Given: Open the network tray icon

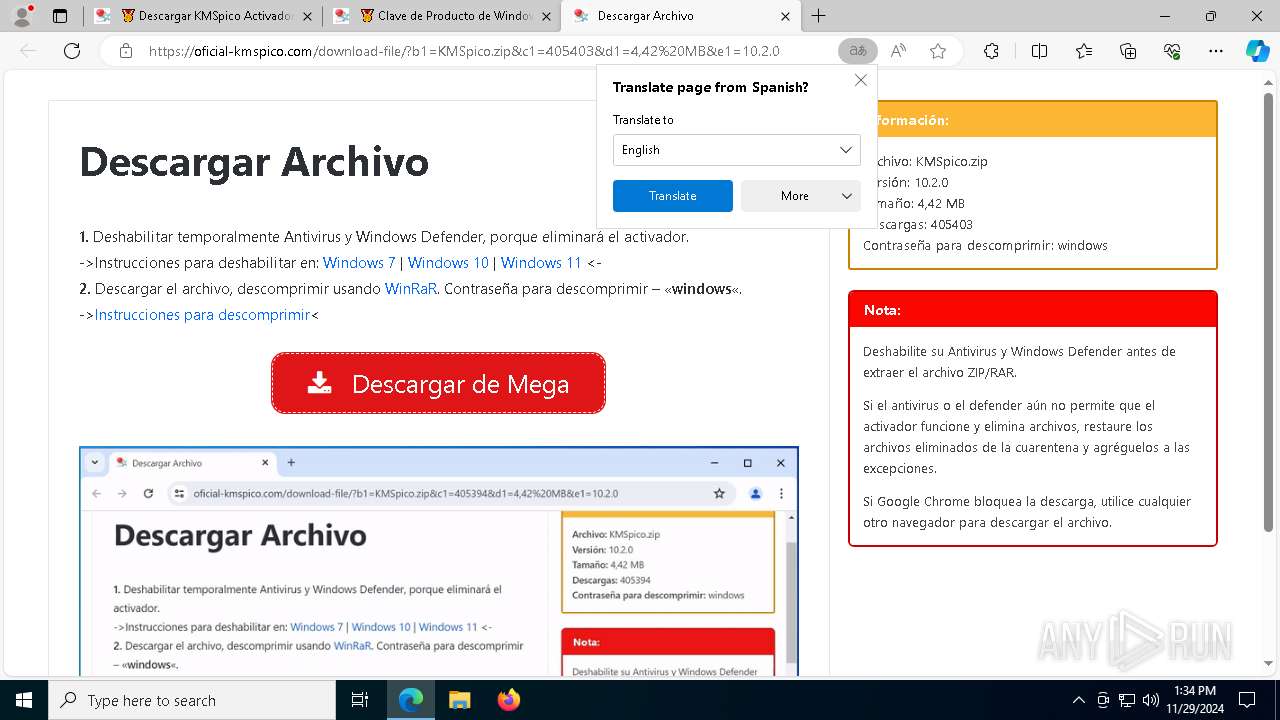Looking at the screenshot, I should tap(1127, 700).
